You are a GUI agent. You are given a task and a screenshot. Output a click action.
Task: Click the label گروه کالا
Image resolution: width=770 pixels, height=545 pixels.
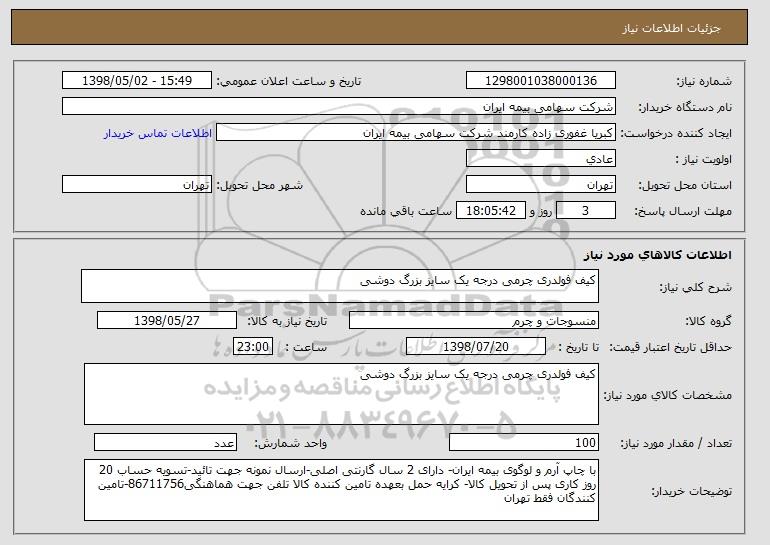[708, 322]
